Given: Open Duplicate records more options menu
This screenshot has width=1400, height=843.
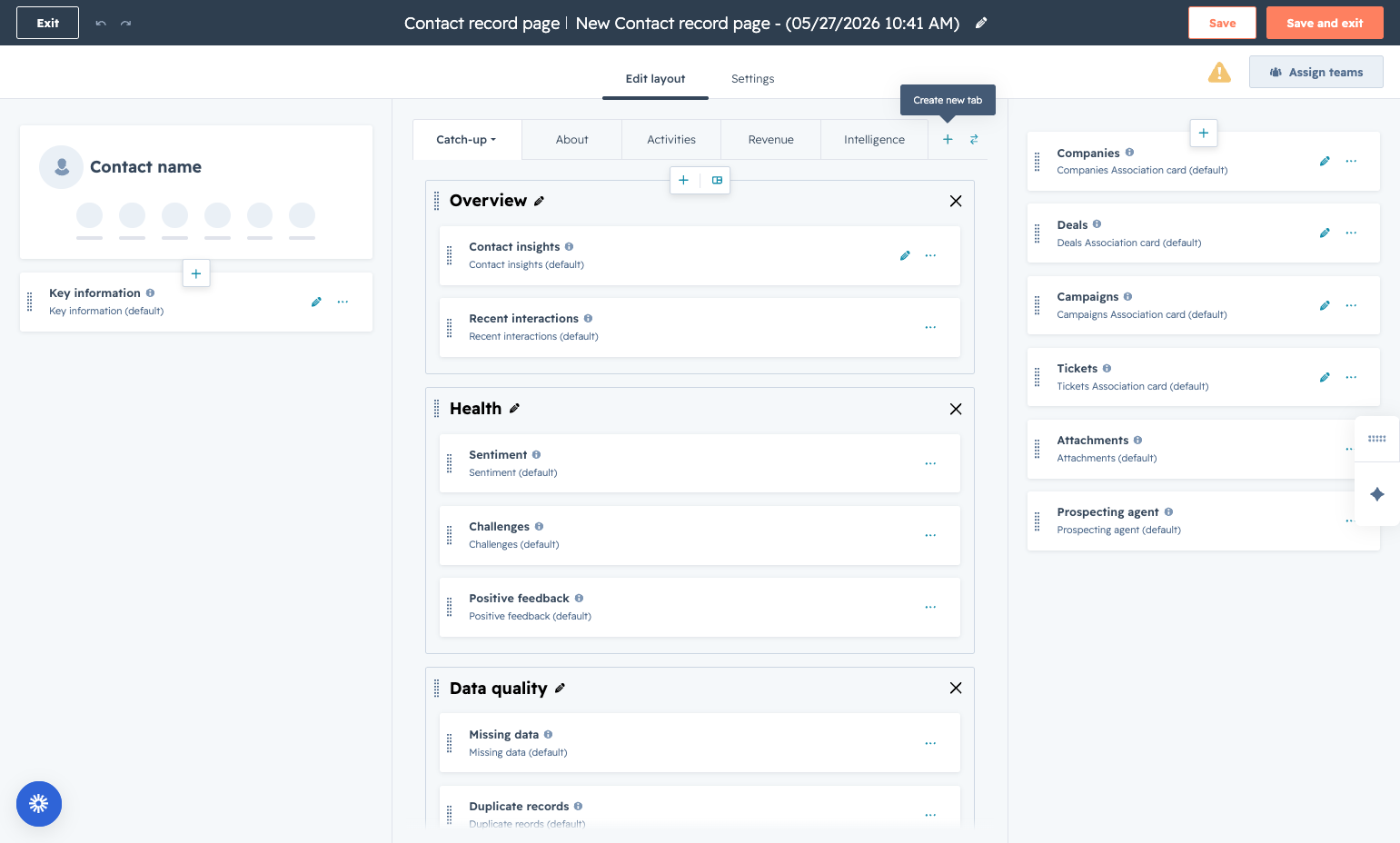Looking at the screenshot, I should (x=930, y=815).
